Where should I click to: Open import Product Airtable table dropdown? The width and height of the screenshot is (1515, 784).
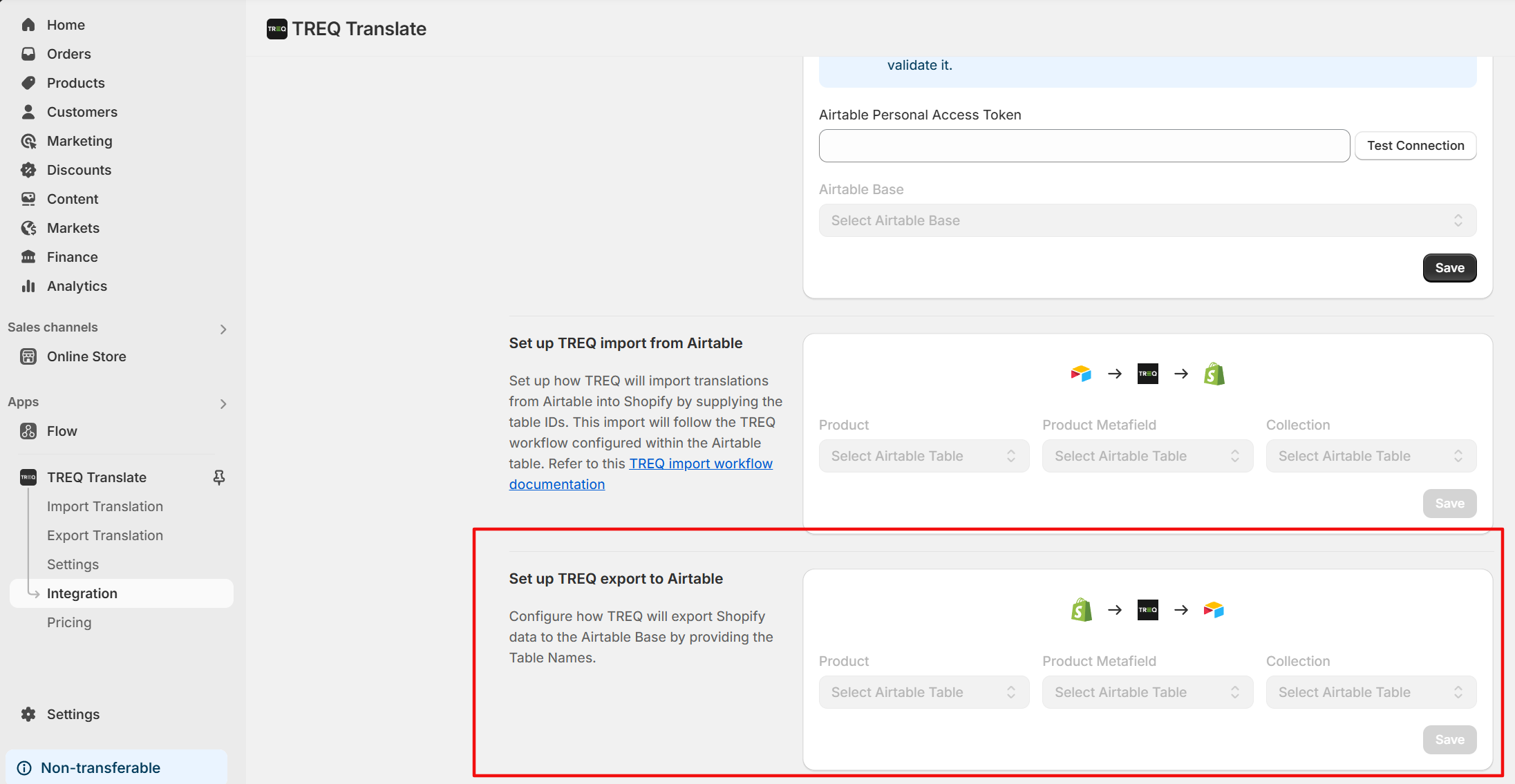[x=924, y=456]
